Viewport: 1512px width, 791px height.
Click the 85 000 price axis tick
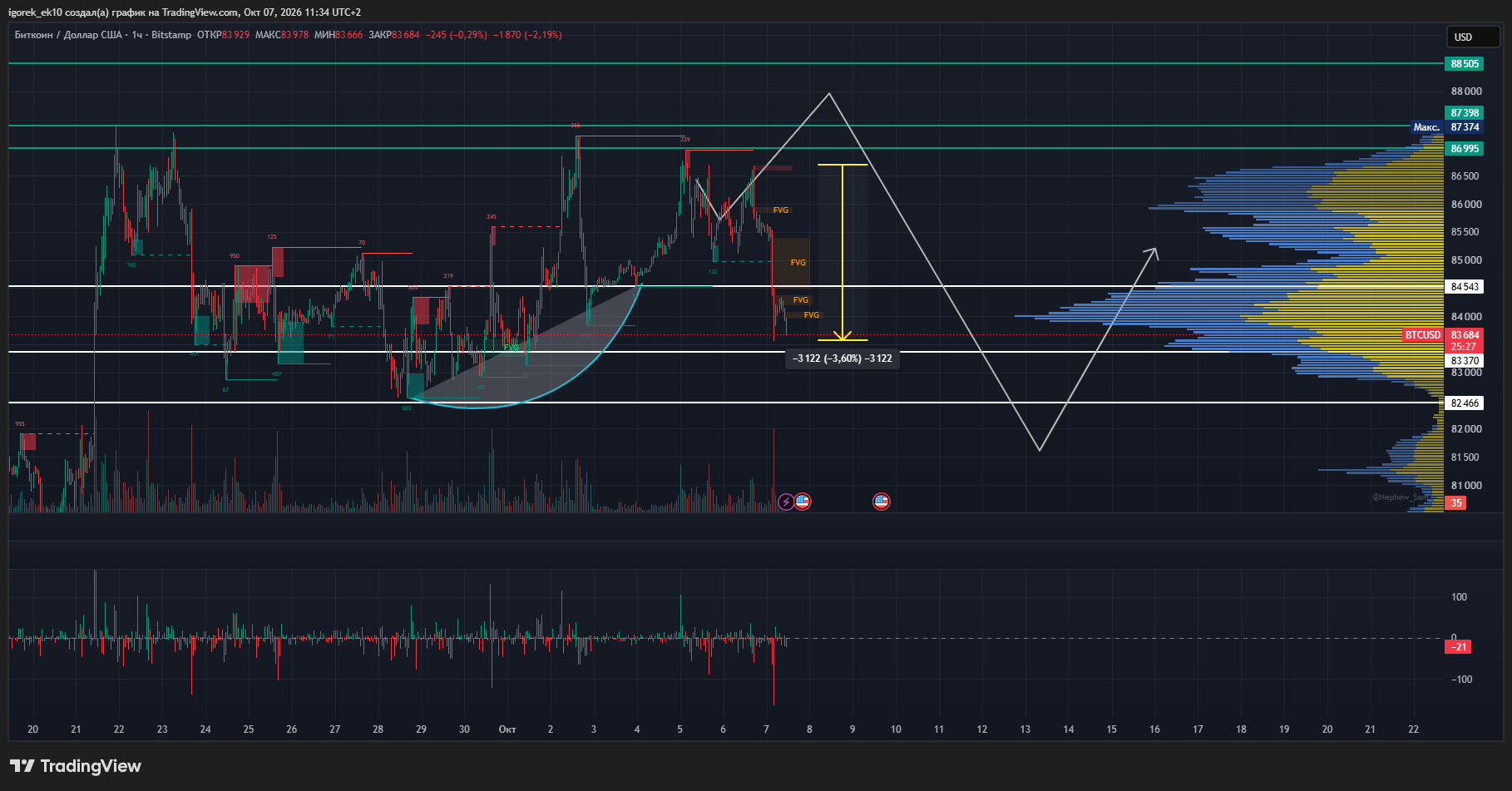(x=1466, y=260)
